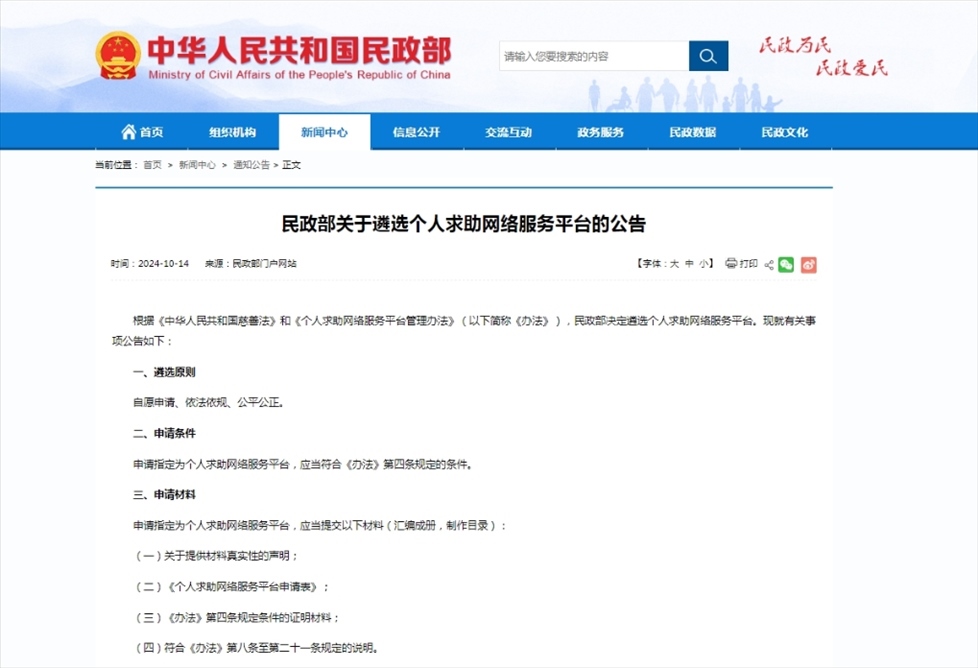This screenshot has width=978, height=668.
Task: Open the 政务服务 navigation item
Action: click(x=600, y=132)
